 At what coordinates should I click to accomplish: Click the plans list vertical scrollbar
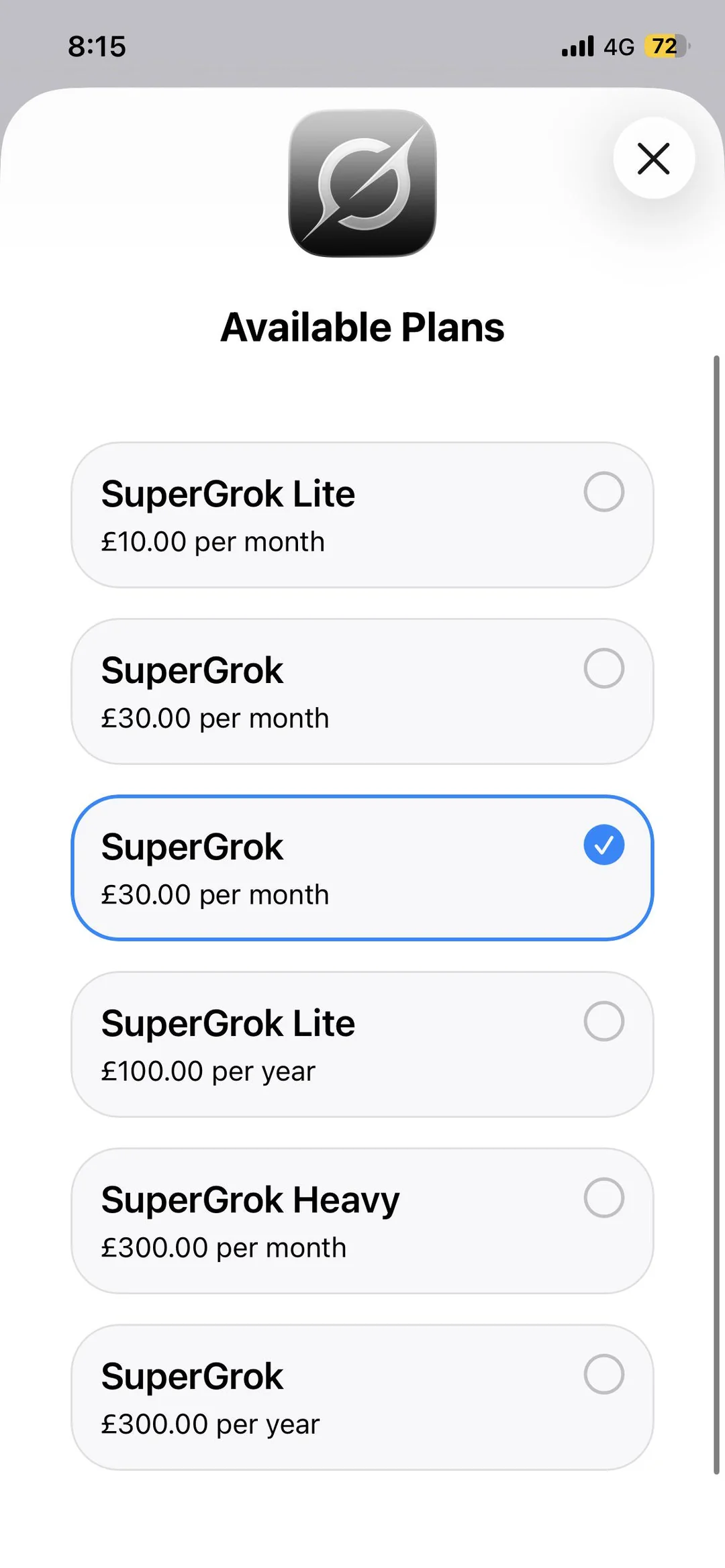pos(716,914)
